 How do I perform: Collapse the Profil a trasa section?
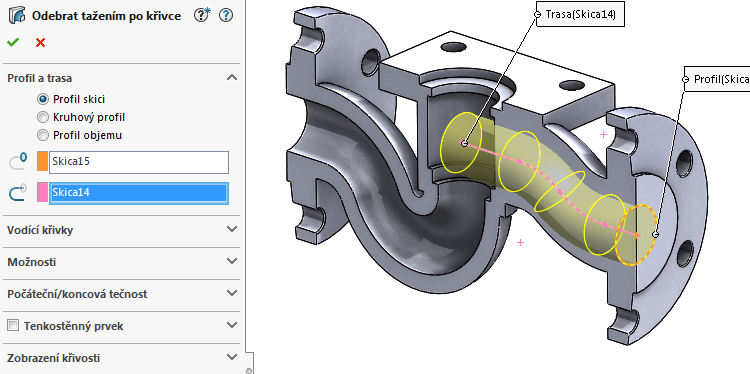click(232, 77)
